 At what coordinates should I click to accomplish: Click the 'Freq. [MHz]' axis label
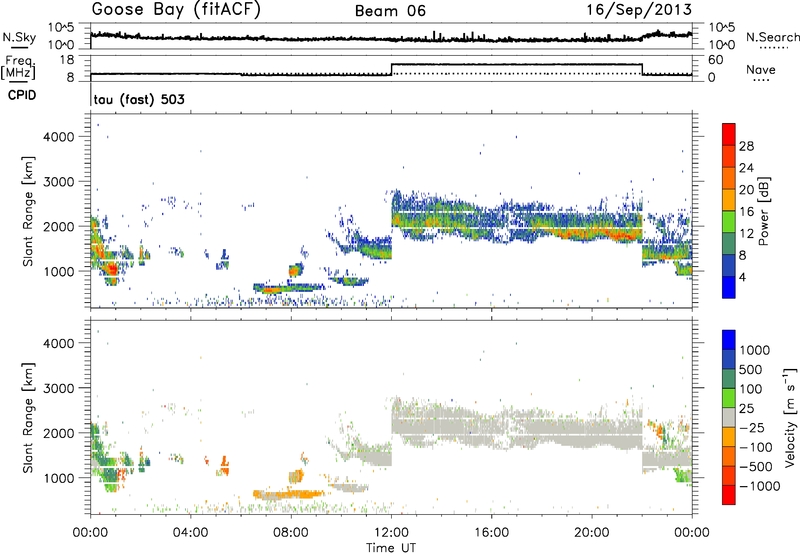point(19,67)
